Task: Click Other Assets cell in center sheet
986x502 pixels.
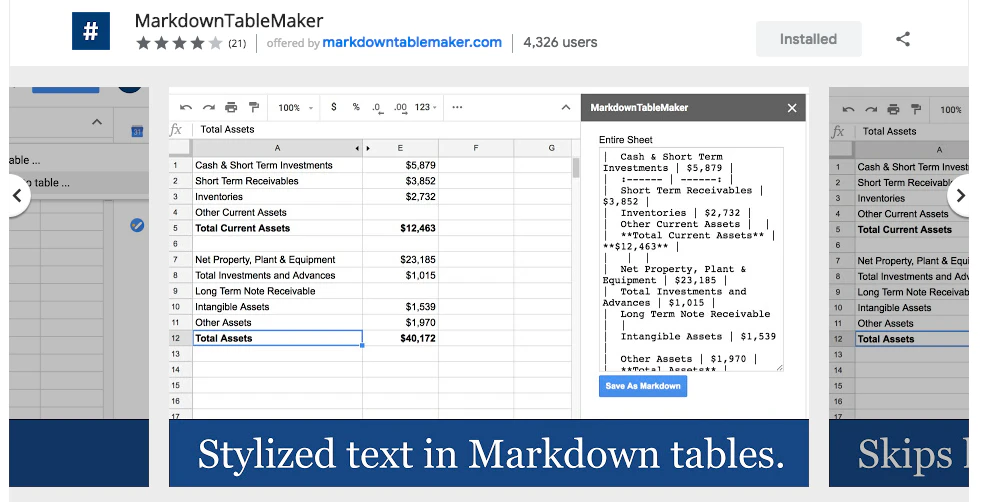Action: 277,323
